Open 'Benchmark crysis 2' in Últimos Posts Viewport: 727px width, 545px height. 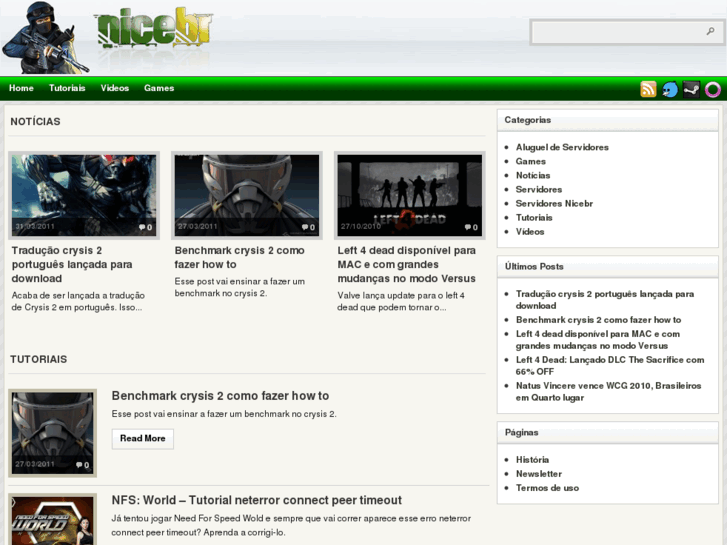tap(598, 320)
